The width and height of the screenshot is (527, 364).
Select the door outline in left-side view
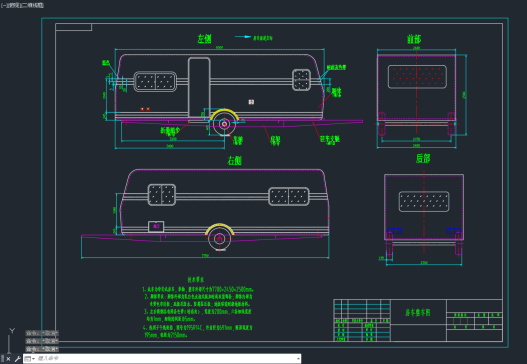(199, 88)
